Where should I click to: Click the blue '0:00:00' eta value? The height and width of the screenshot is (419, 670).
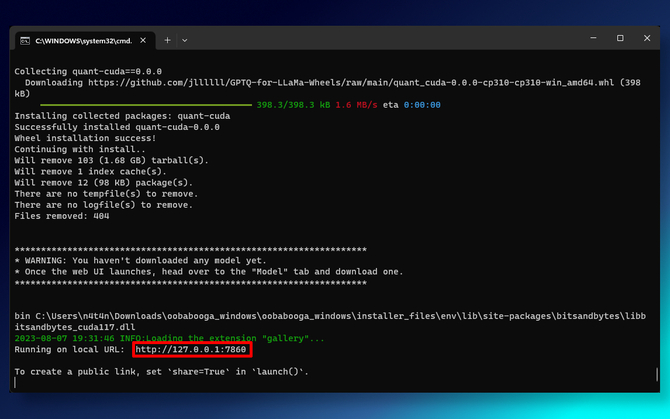[x=422, y=105]
